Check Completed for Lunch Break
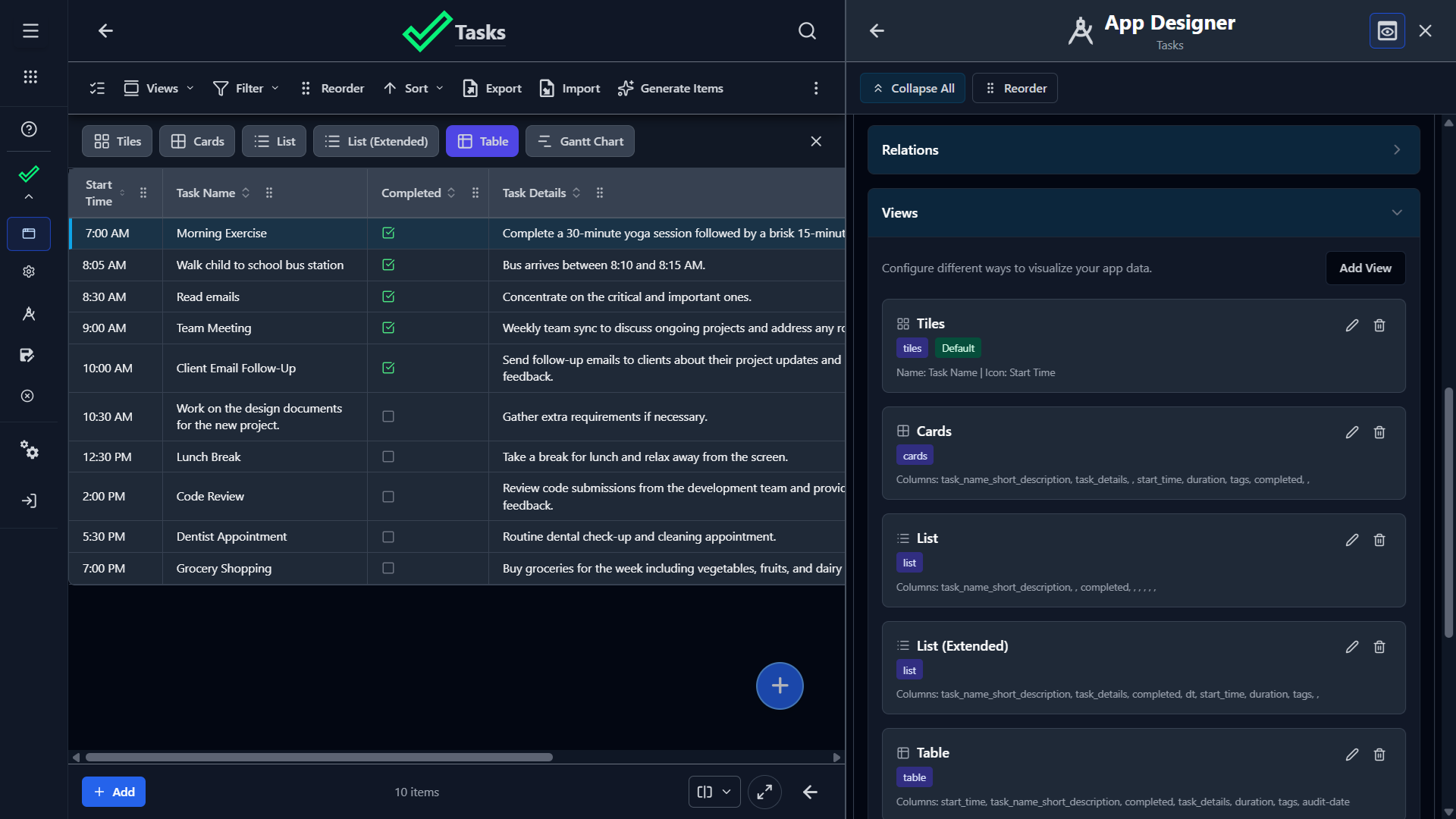This screenshot has height=819, width=1456. 388,457
